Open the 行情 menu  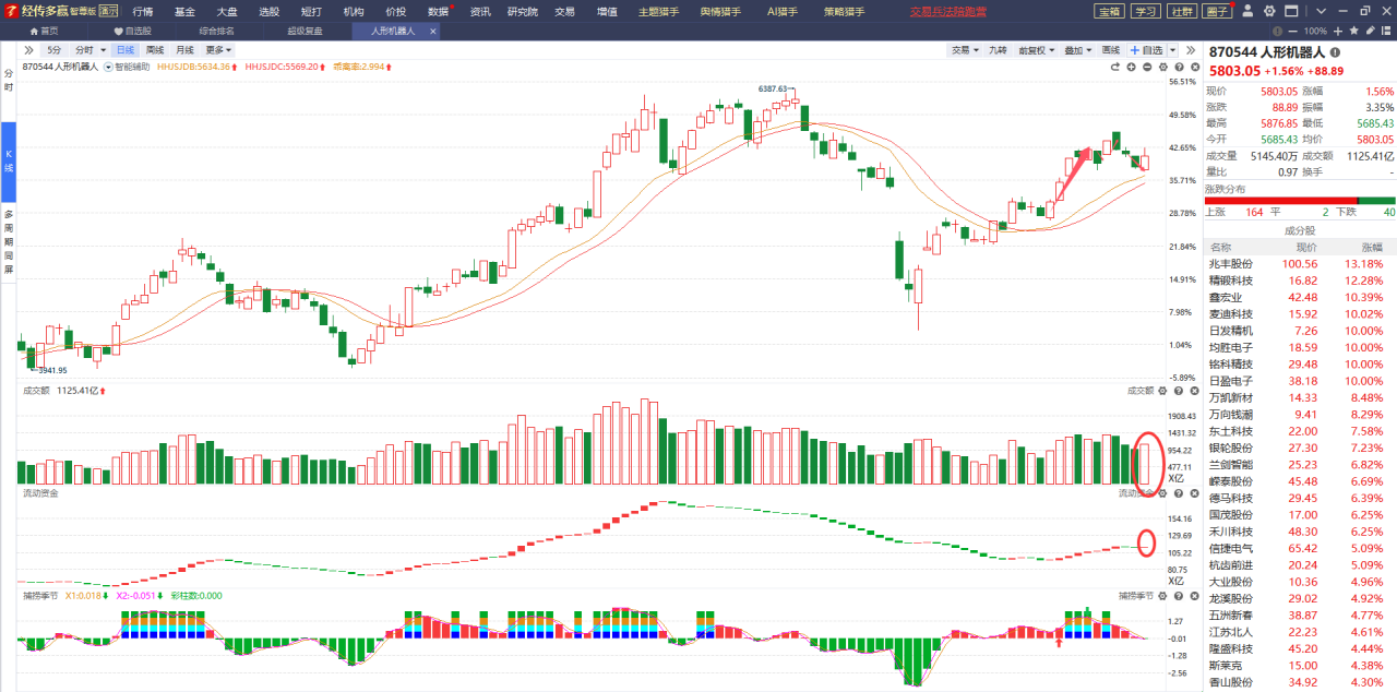pos(143,12)
